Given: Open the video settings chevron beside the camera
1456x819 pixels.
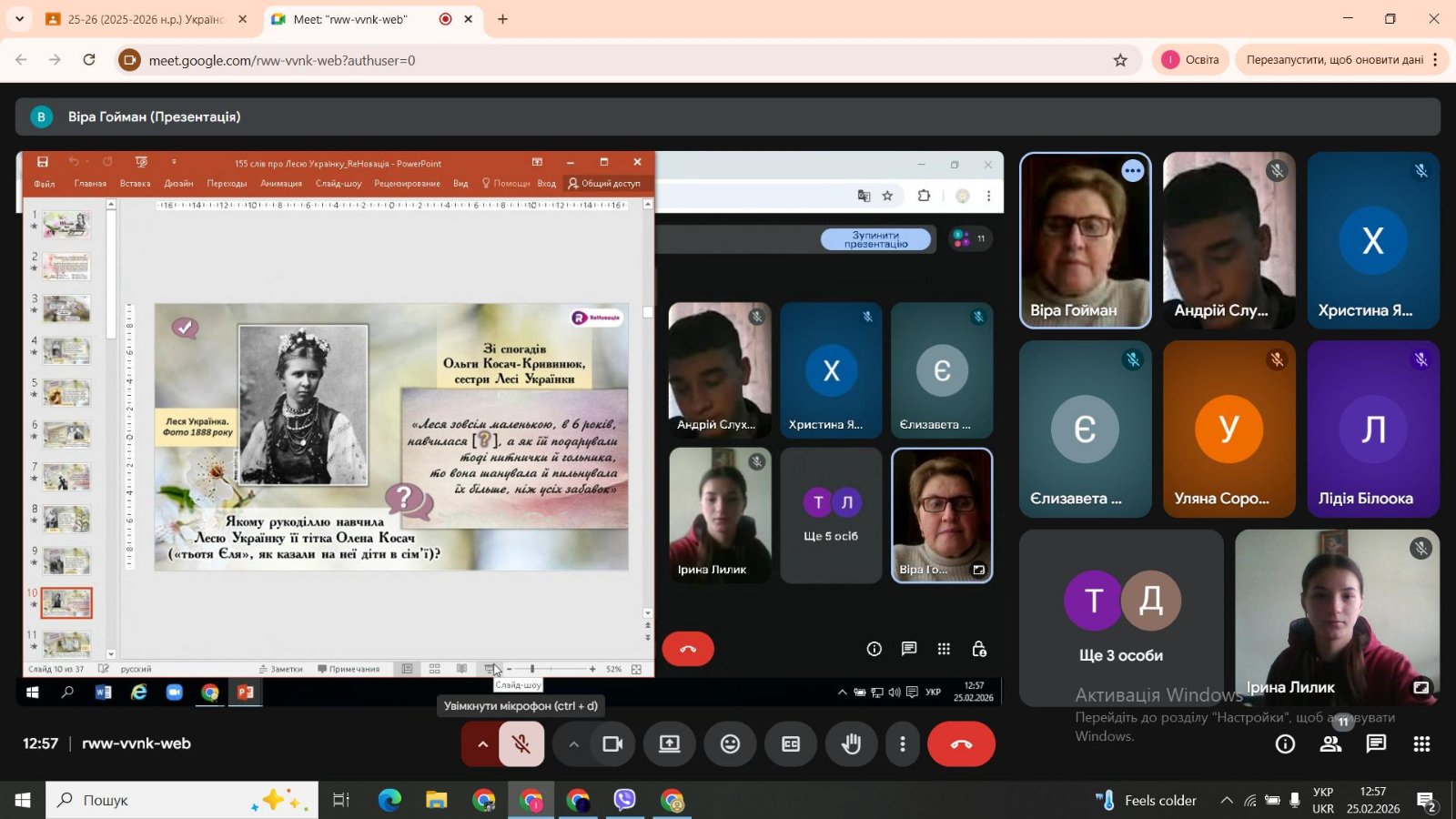Looking at the screenshot, I should coord(573,744).
